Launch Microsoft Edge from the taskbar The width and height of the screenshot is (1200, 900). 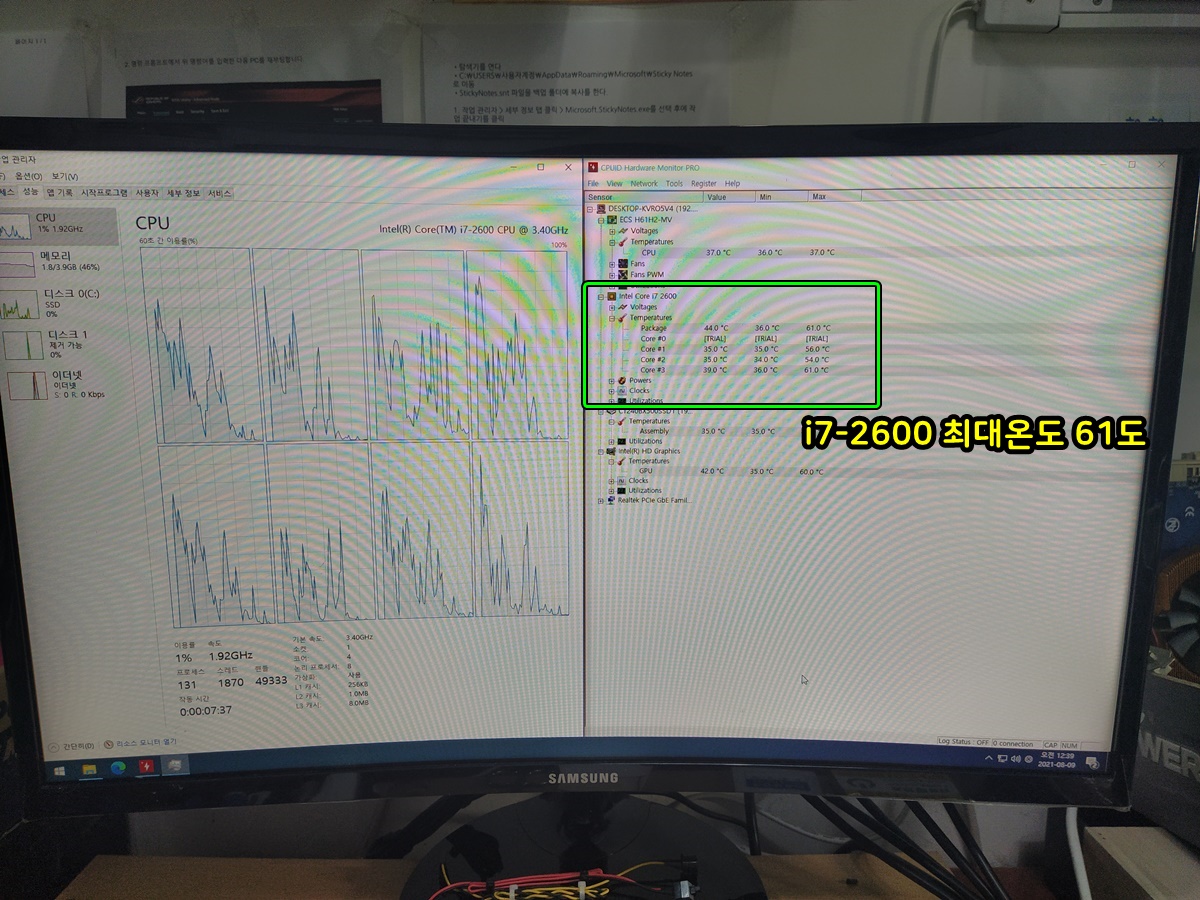point(118,768)
